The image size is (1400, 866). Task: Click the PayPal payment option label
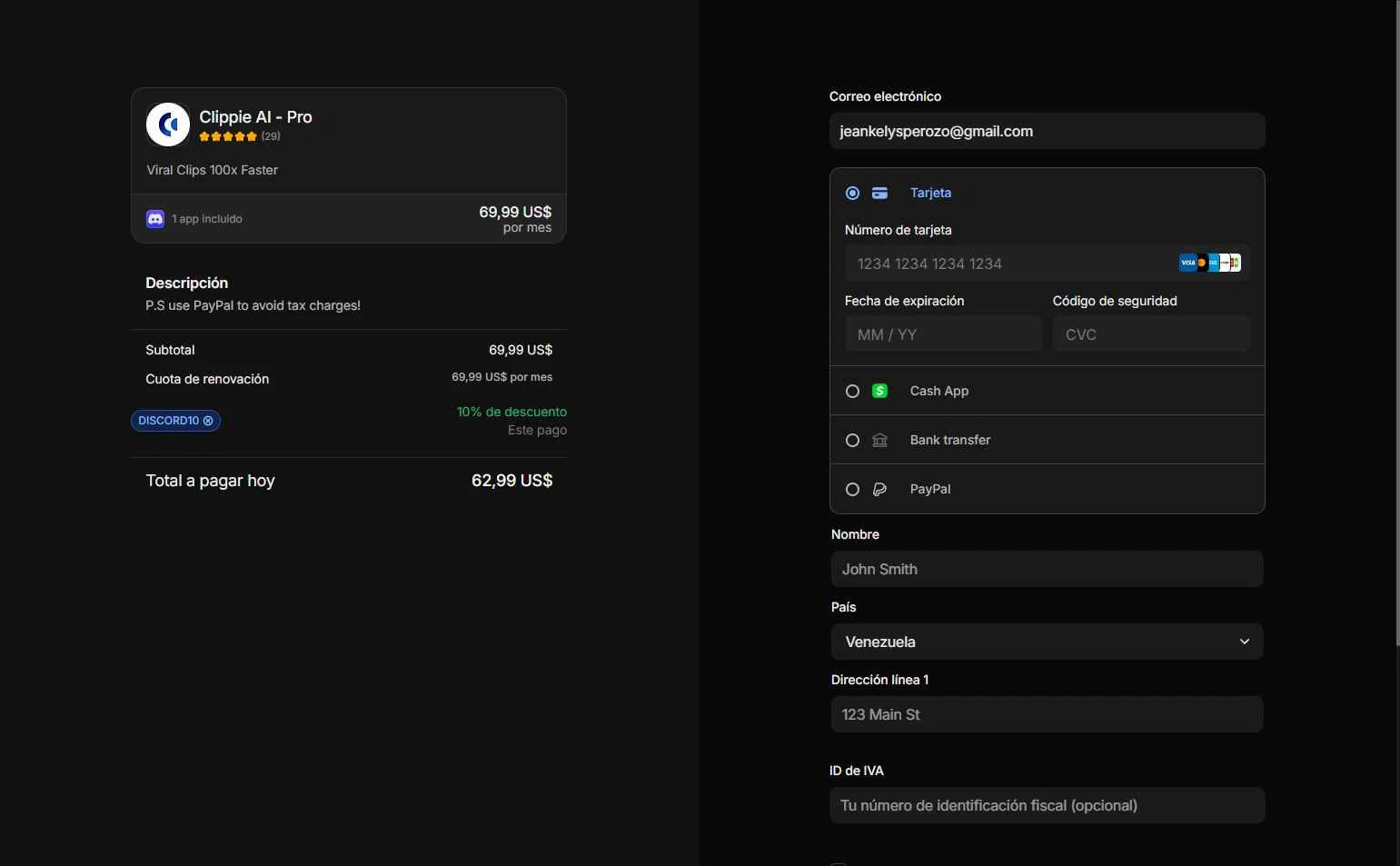pyautogui.click(x=929, y=489)
